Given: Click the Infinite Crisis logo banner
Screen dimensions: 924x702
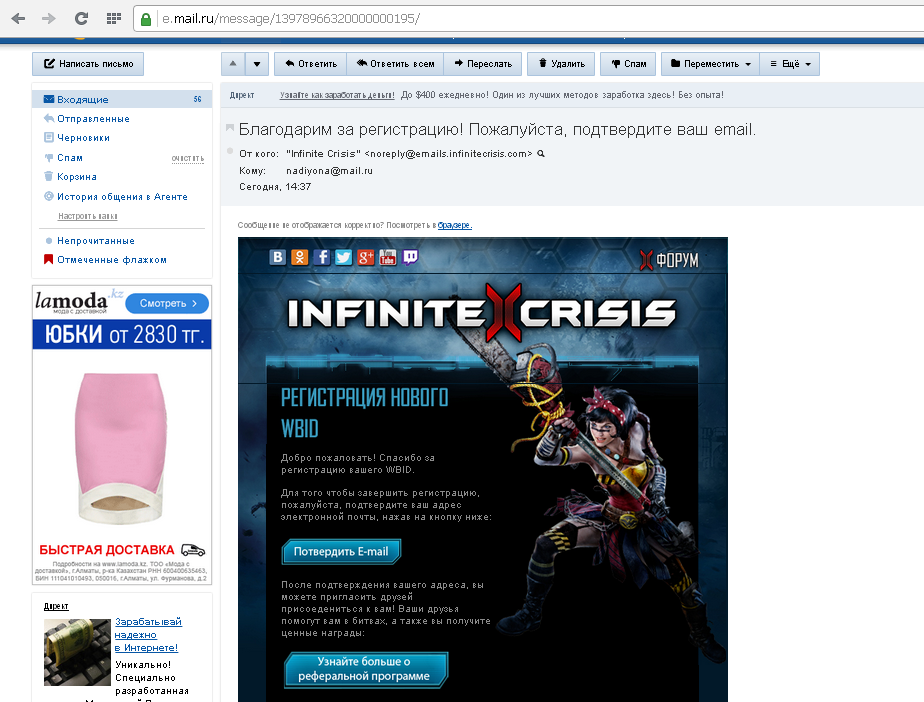Looking at the screenshot, I should 481,313.
